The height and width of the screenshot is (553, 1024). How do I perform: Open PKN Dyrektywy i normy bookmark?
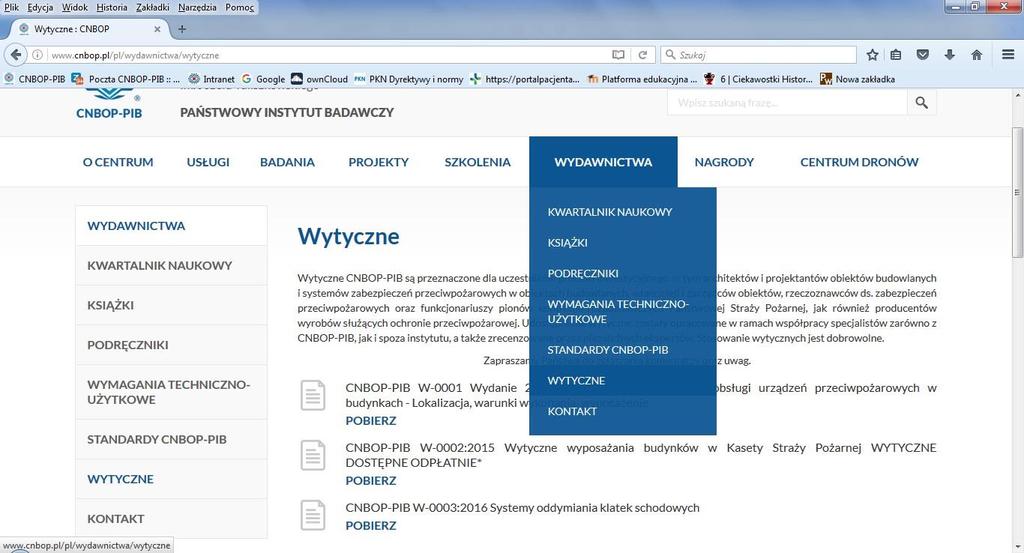[x=409, y=79]
